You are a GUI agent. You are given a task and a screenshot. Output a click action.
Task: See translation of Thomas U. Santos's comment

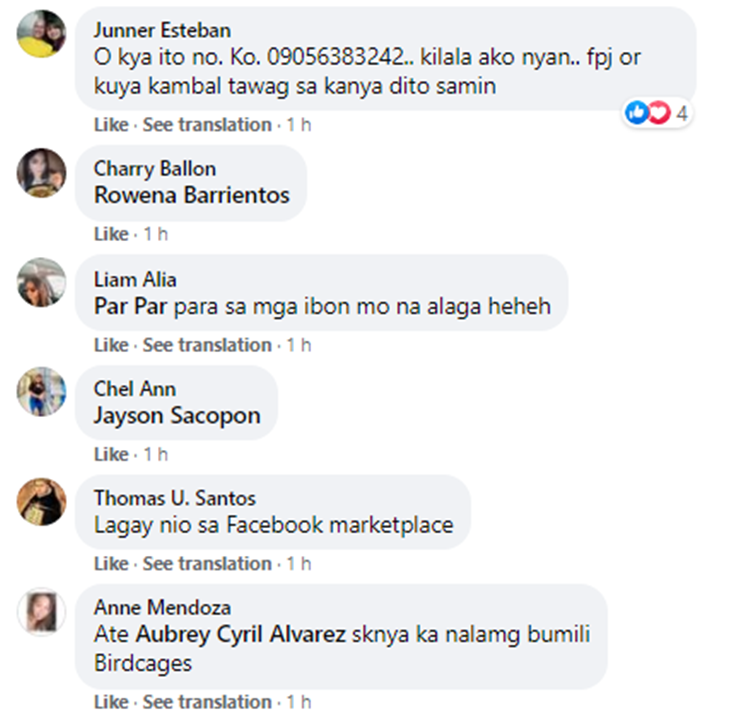pos(207,564)
